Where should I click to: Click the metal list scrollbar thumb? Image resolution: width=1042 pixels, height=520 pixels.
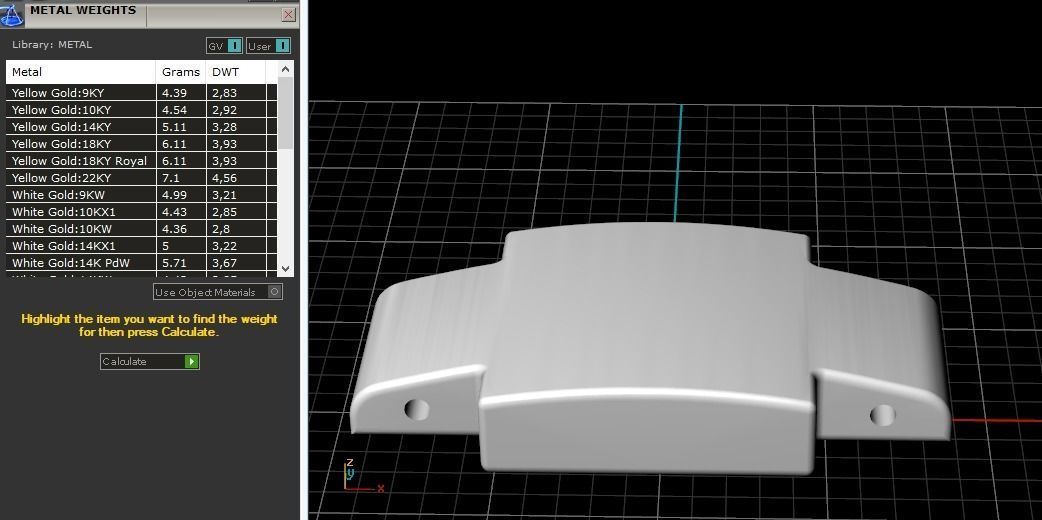click(286, 113)
